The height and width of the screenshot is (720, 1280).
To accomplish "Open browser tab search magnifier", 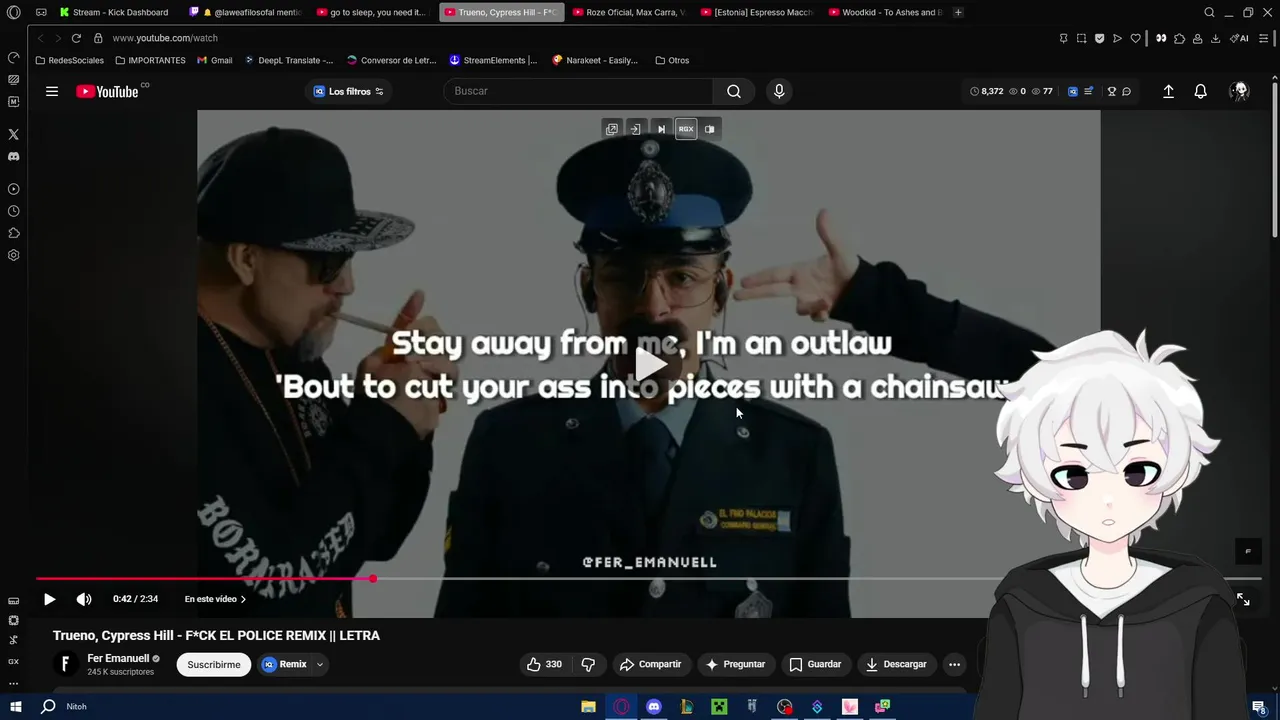I will pos(1209,12).
